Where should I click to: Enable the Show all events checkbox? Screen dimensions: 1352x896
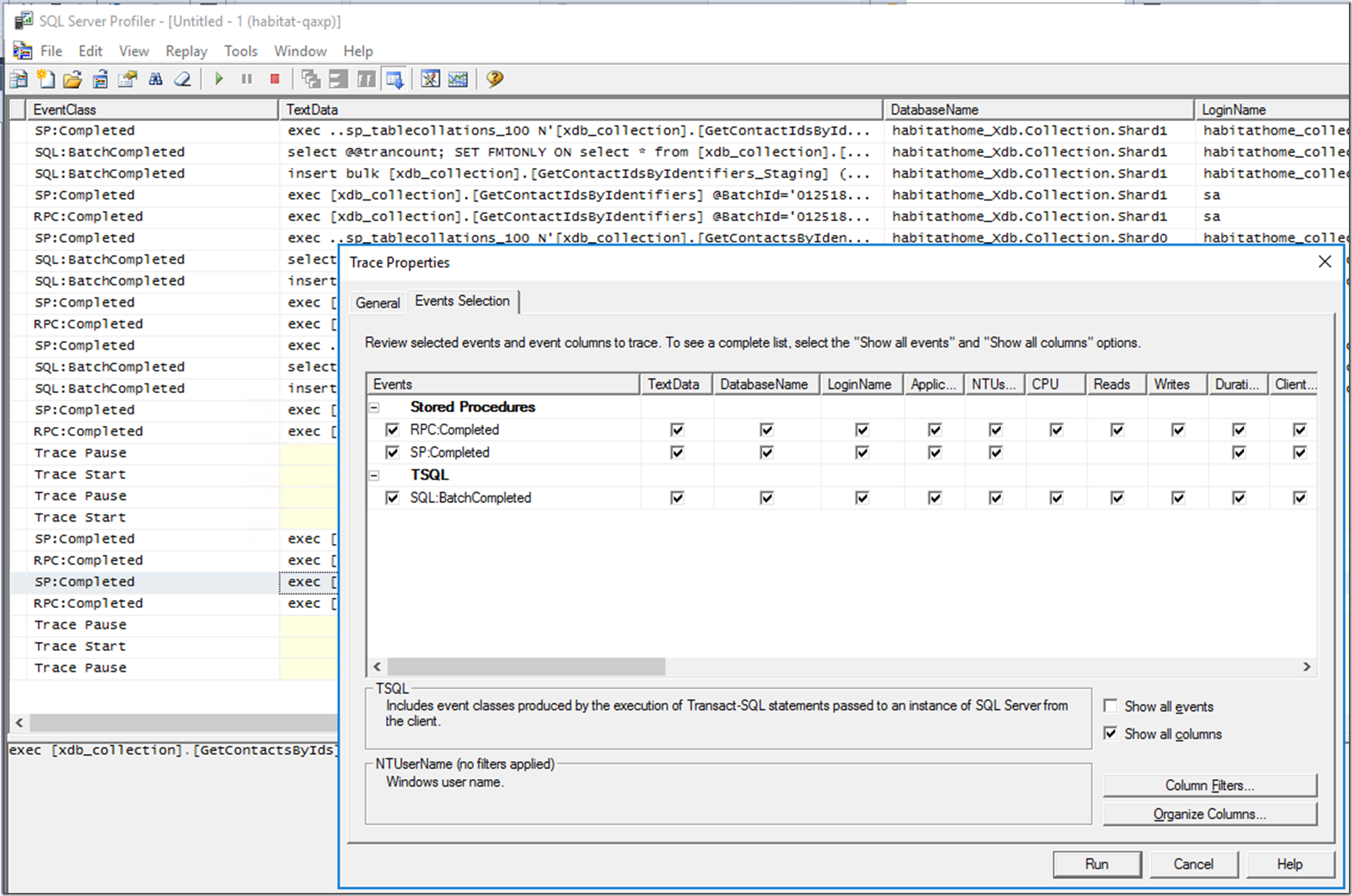click(x=1111, y=706)
